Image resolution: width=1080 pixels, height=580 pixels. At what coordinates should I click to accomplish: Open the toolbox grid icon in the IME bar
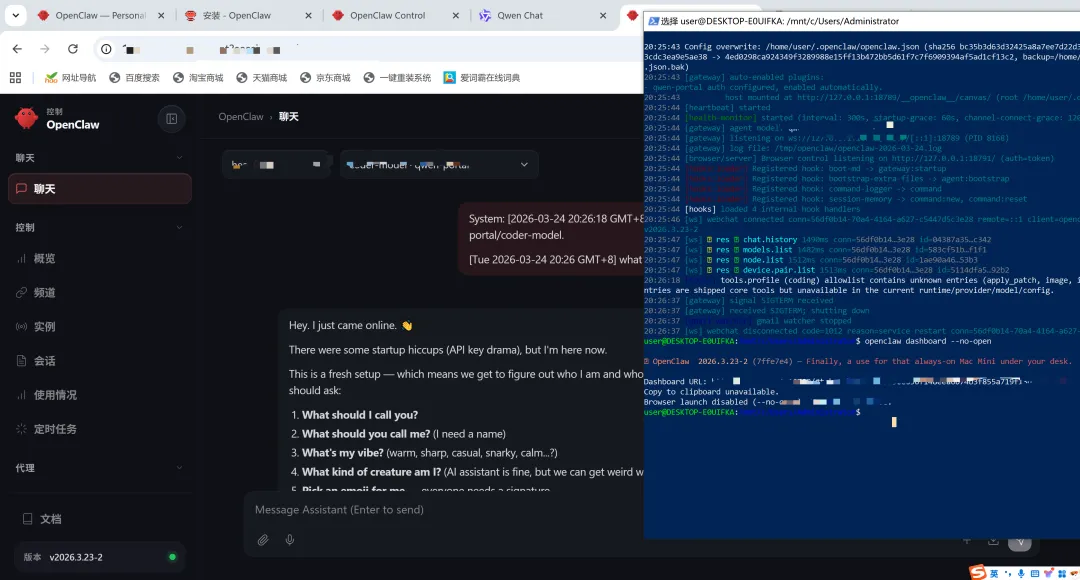(1062, 573)
